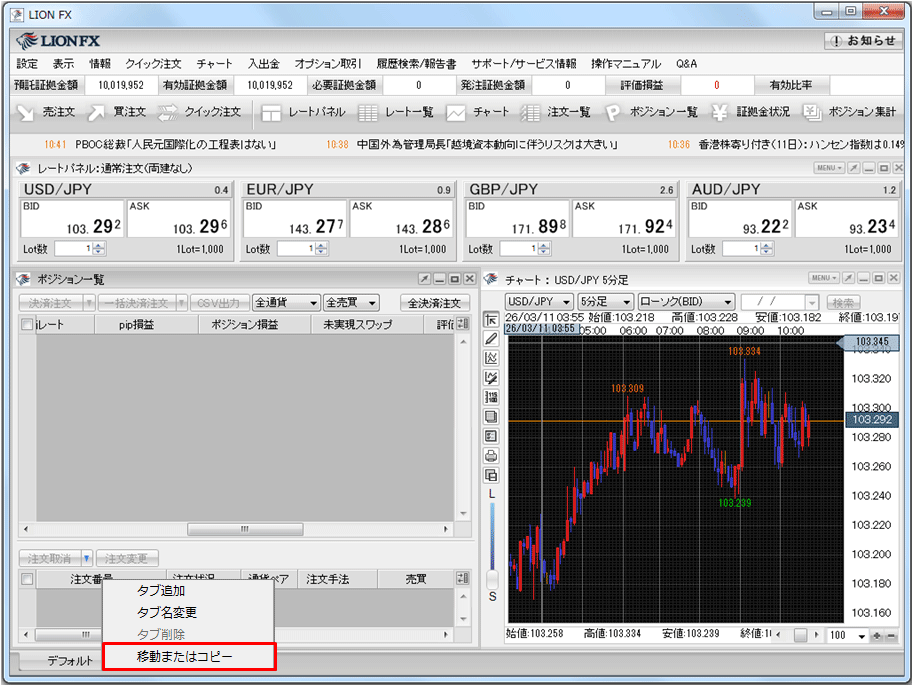Open the 買注文 buy order toolbar icon

[116, 112]
